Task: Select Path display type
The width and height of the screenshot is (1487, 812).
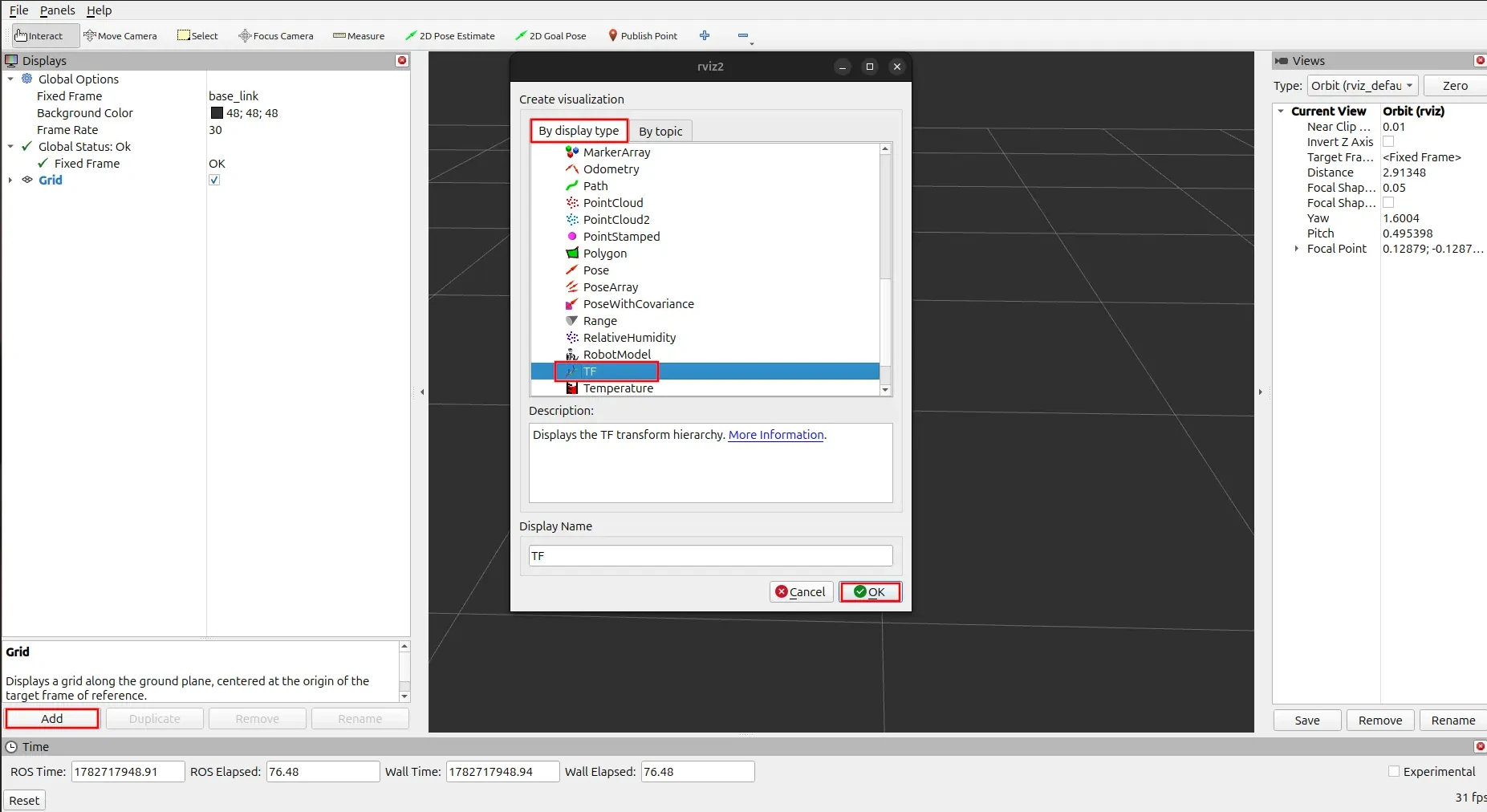Action: [x=595, y=186]
